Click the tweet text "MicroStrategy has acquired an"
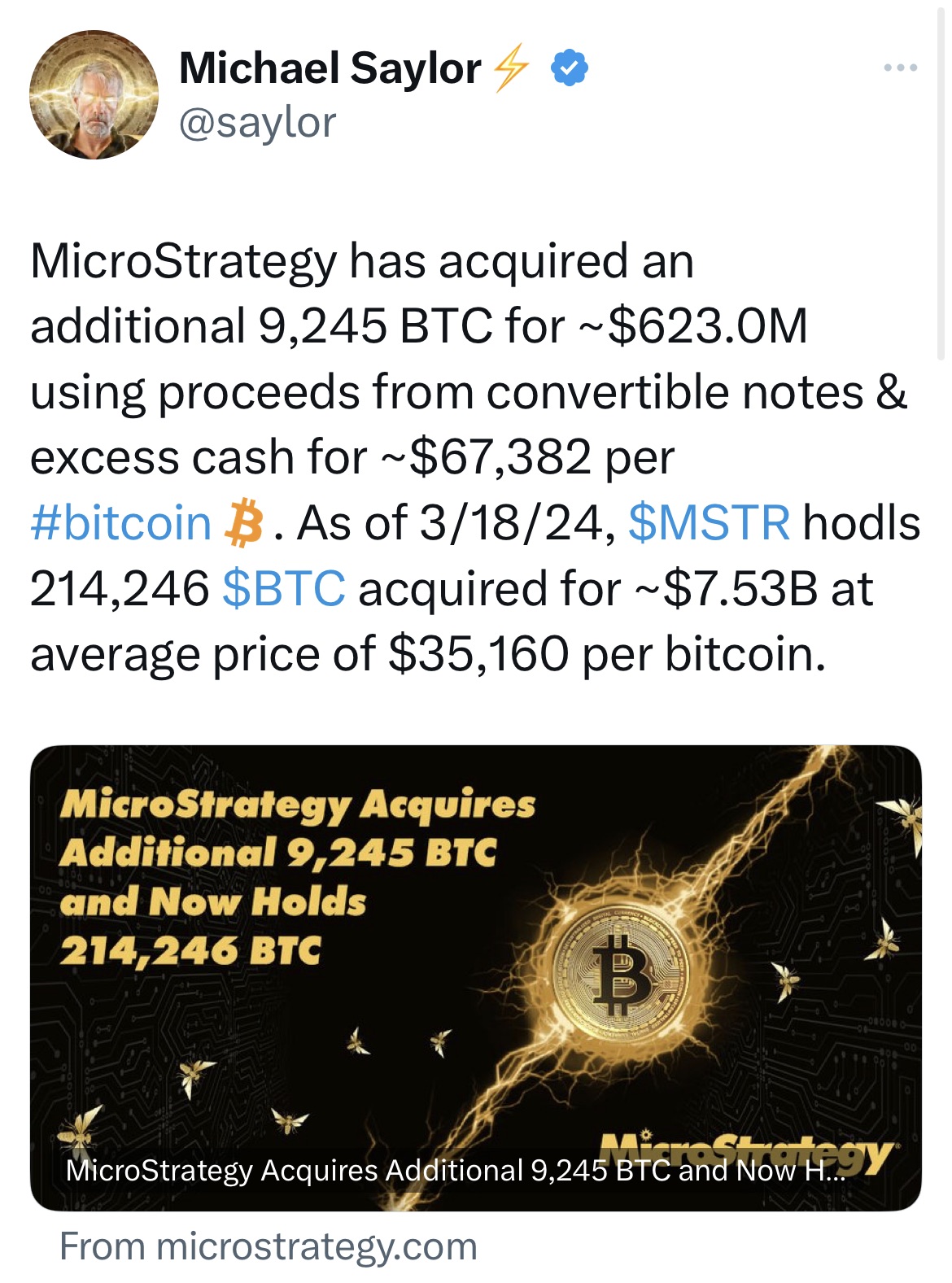This screenshot has height=1283, width=952. (x=362, y=262)
